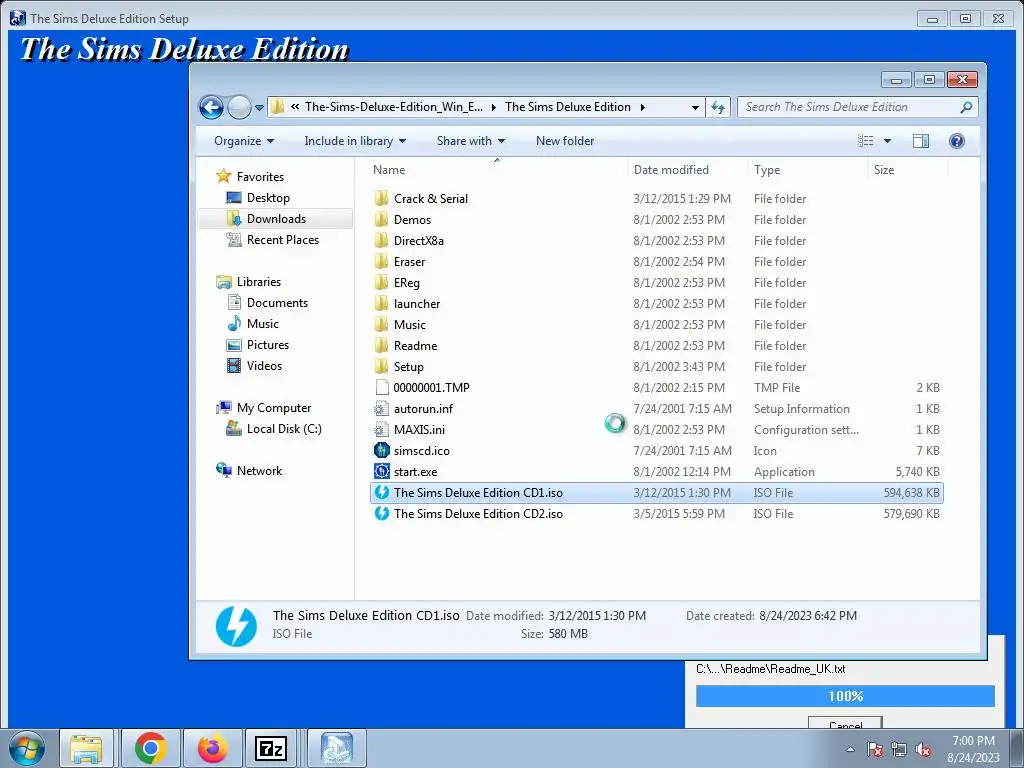Viewport: 1024px width, 768px height.
Task: Expand the hidden breadcrumb chevrons
Action: pos(295,106)
